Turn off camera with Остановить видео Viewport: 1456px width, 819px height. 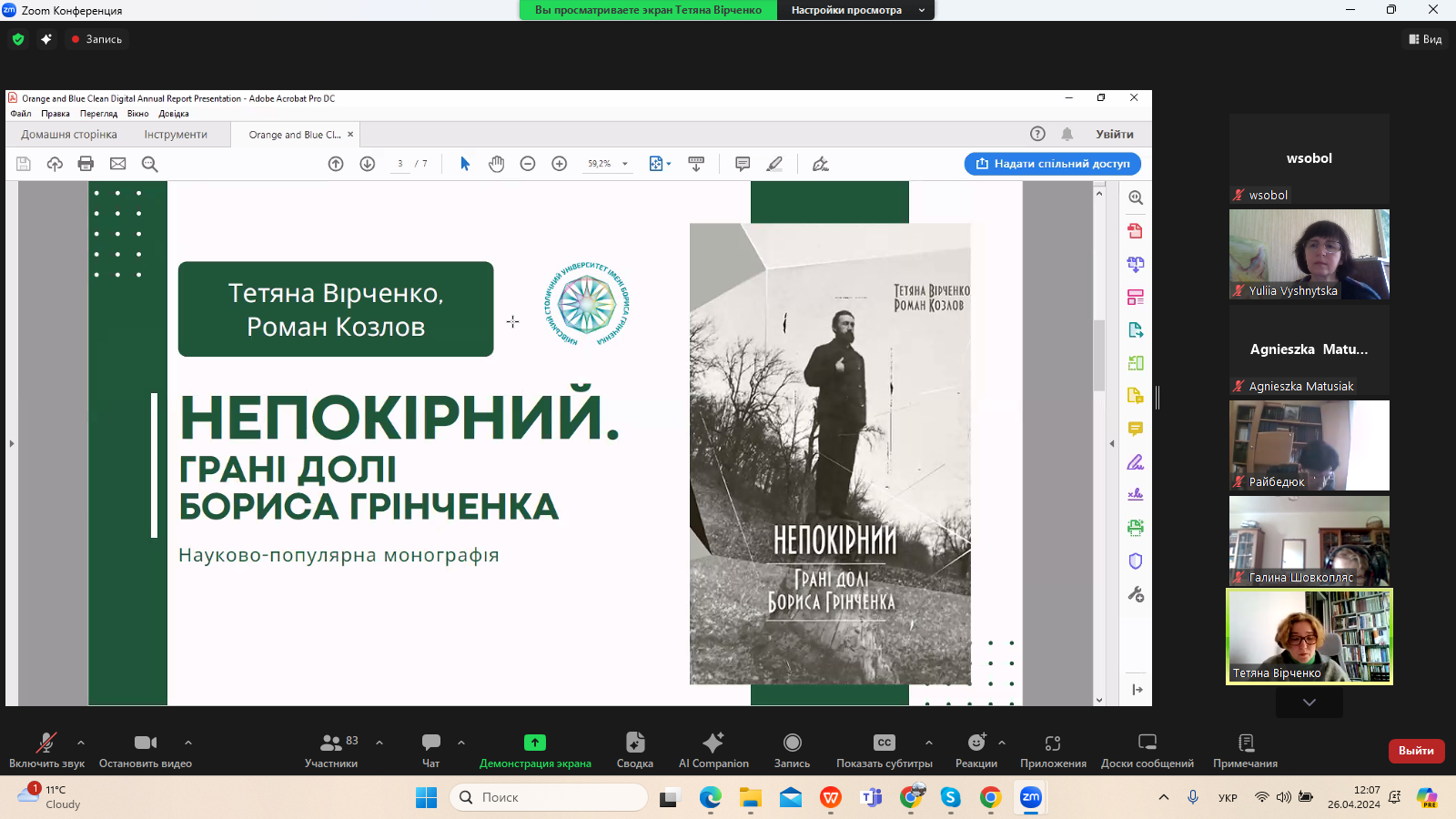[146, 750]
